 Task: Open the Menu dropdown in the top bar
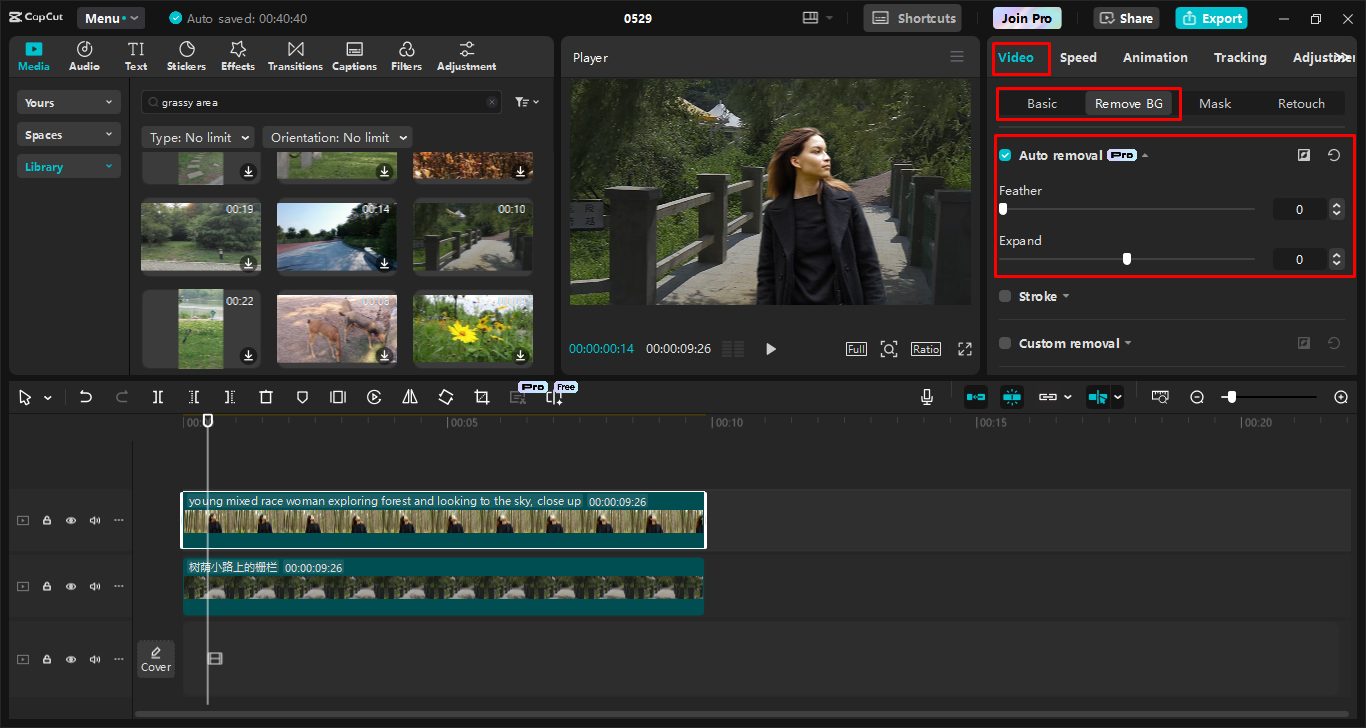coord(110,17)
